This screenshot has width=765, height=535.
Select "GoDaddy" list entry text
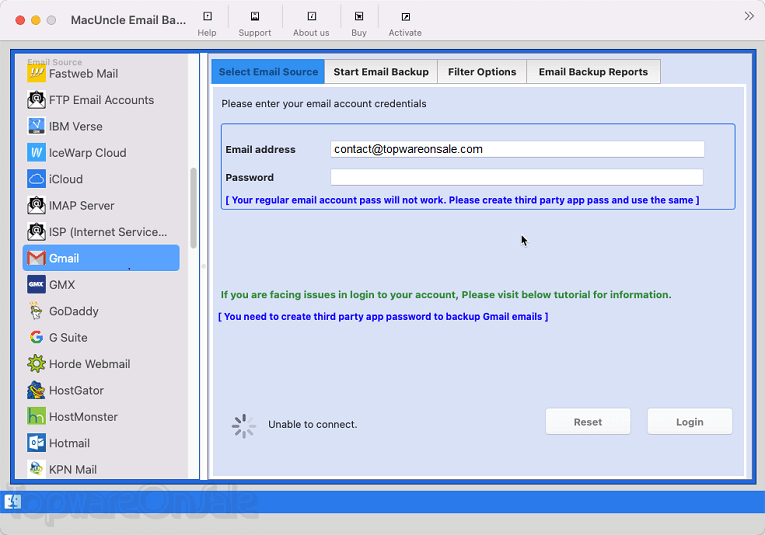coord(74,311)
